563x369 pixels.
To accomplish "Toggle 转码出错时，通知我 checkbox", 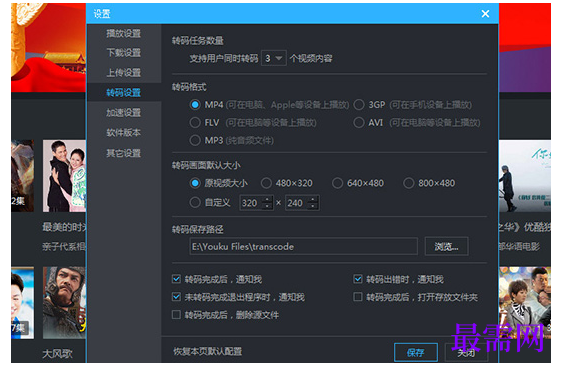I will click(x=358, y=279).
